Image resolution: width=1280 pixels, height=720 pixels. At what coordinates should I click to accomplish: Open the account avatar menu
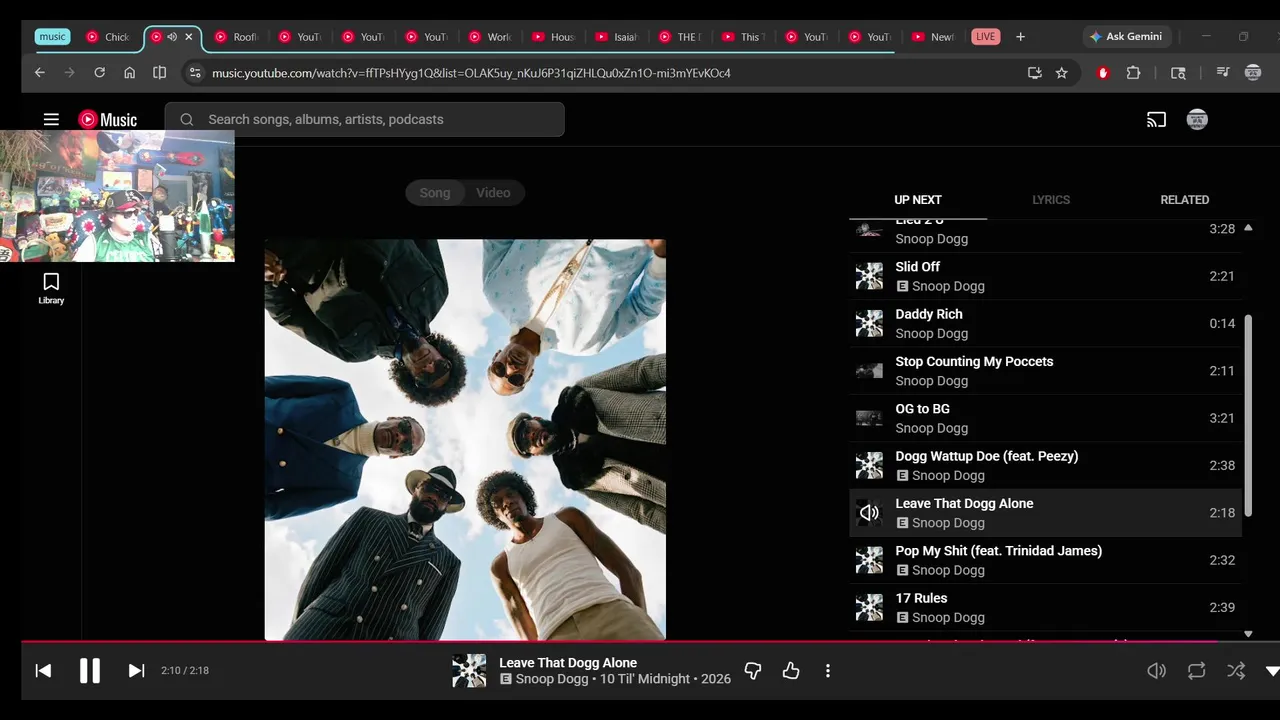(1197, 119)
